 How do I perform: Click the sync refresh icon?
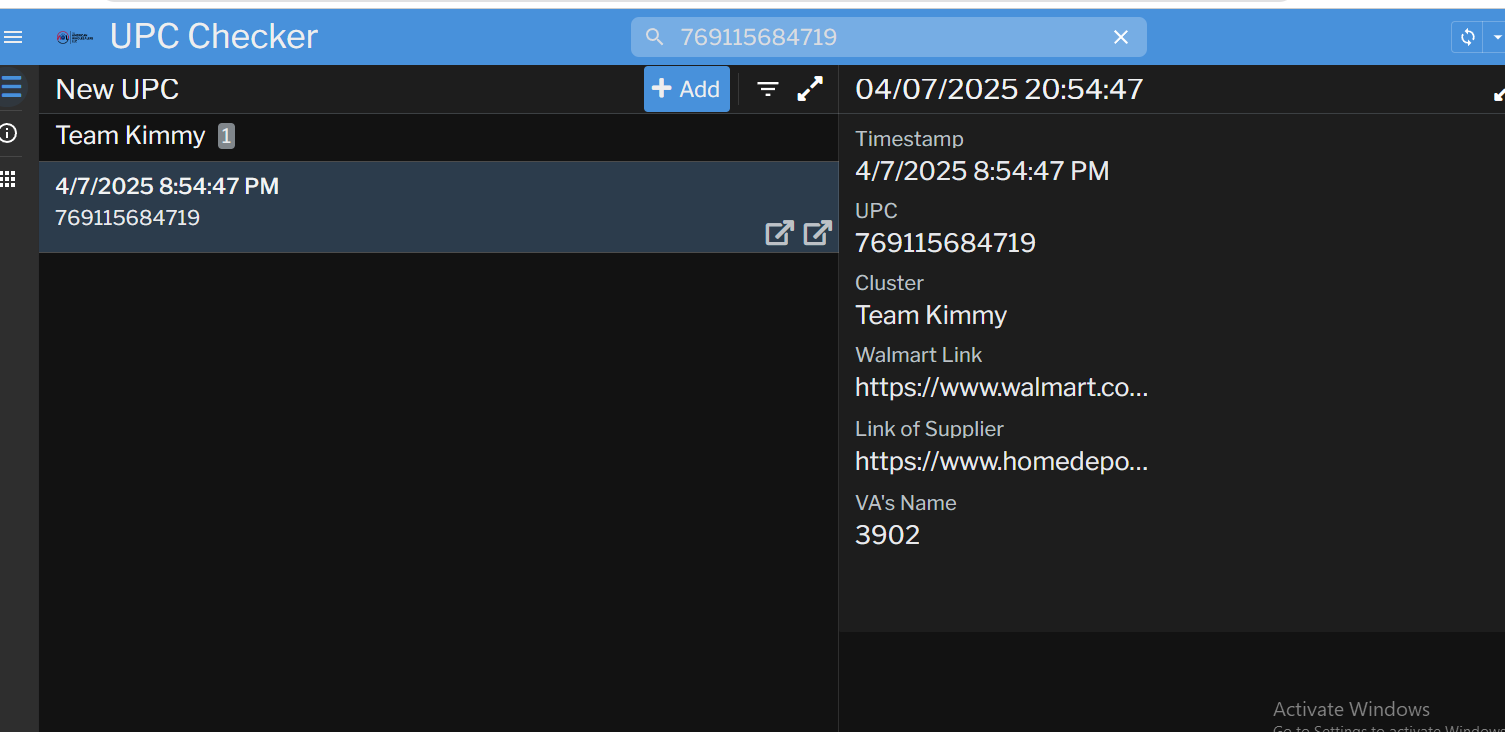coord(1467,37)
